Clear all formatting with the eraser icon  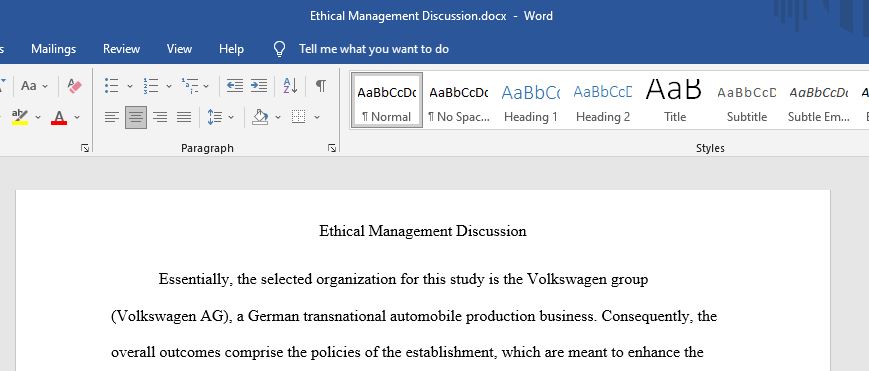click(74, 85)
